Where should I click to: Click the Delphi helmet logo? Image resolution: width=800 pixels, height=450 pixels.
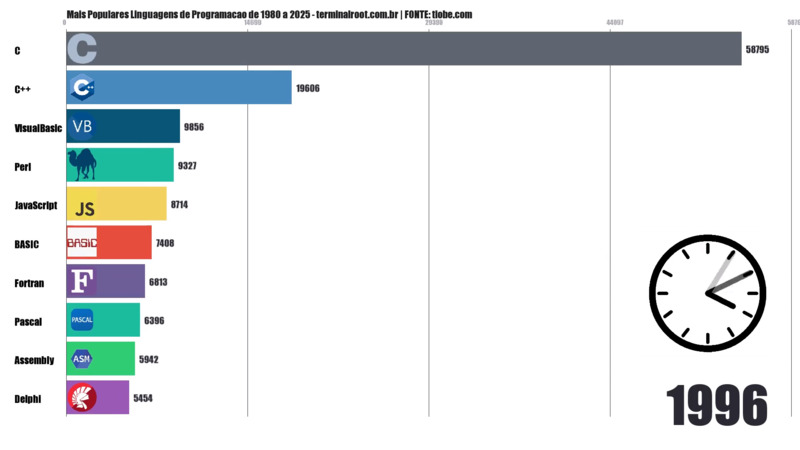coord(82,397)
